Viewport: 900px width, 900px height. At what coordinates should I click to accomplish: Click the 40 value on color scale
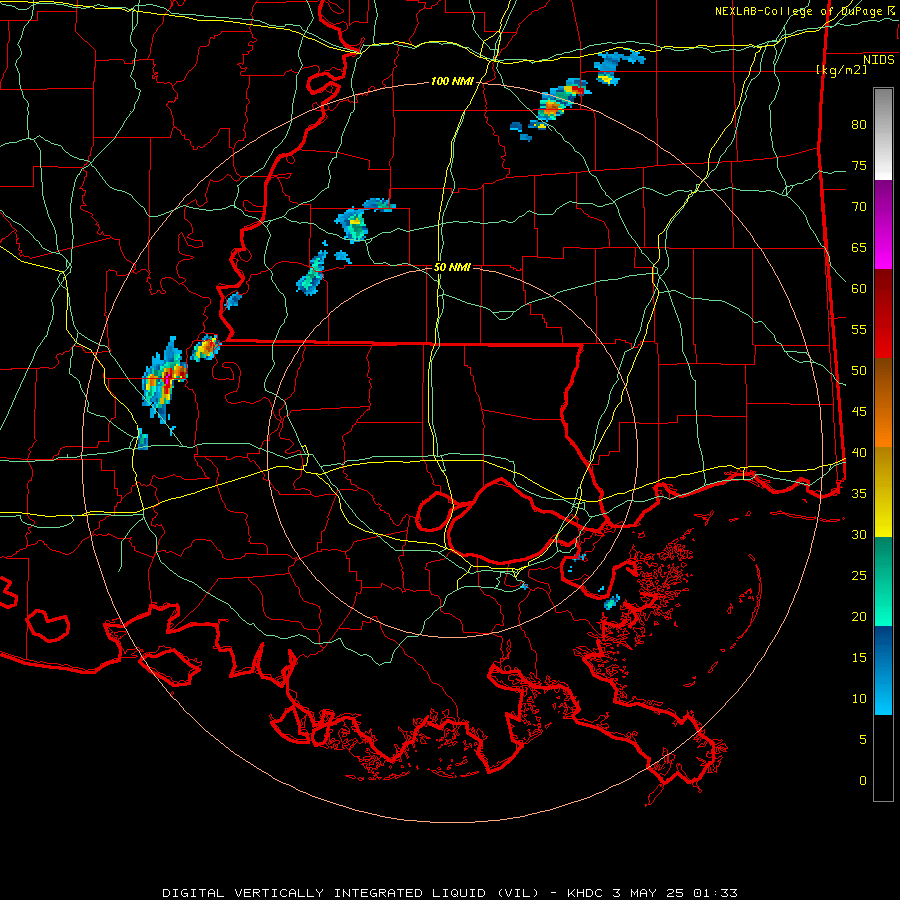click(859, 453)
